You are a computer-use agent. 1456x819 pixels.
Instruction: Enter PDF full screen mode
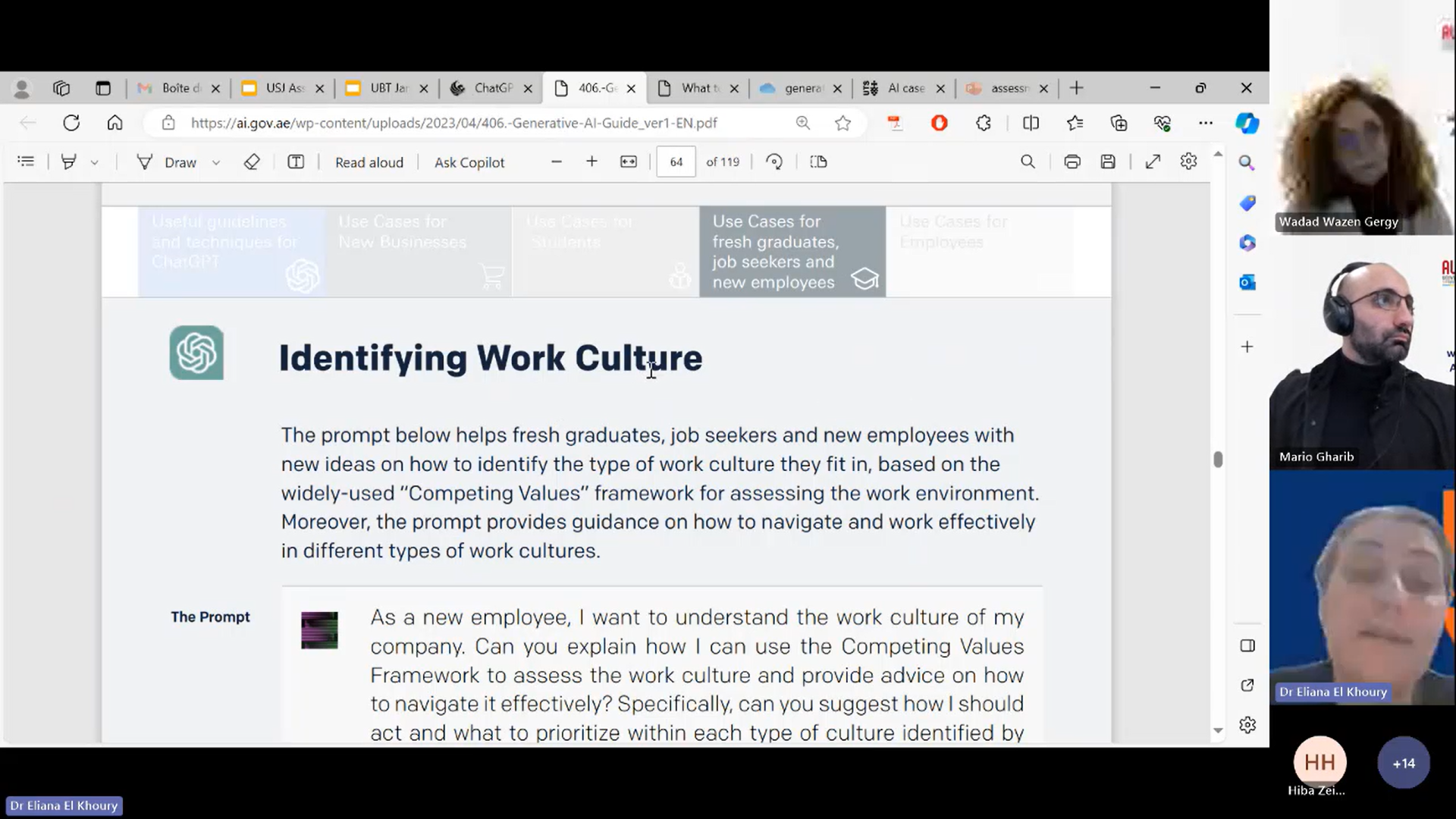tap(1153, 162)
